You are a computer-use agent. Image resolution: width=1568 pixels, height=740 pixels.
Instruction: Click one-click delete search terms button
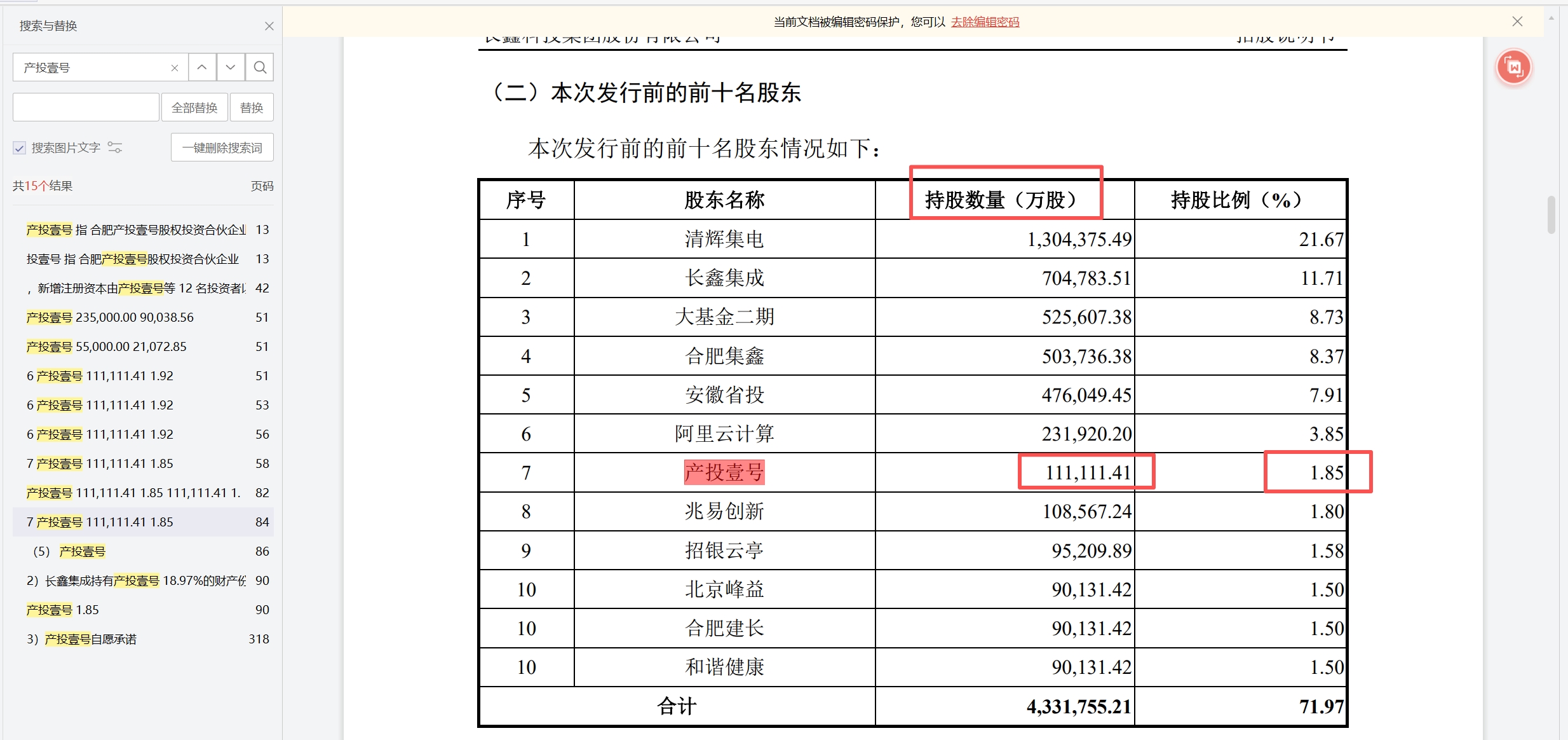coord(222,147)
